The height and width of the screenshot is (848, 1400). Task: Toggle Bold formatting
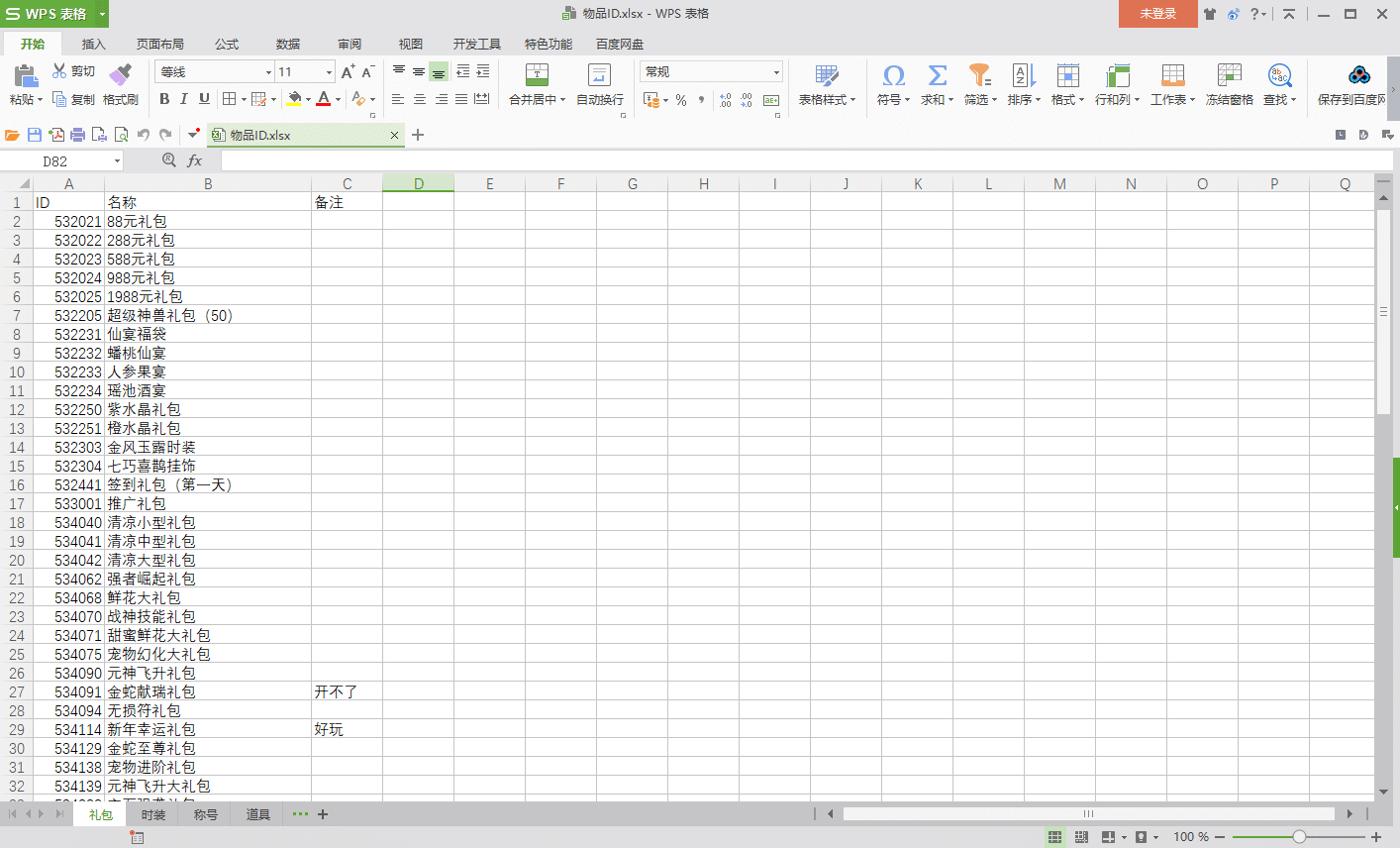[164, 99]
